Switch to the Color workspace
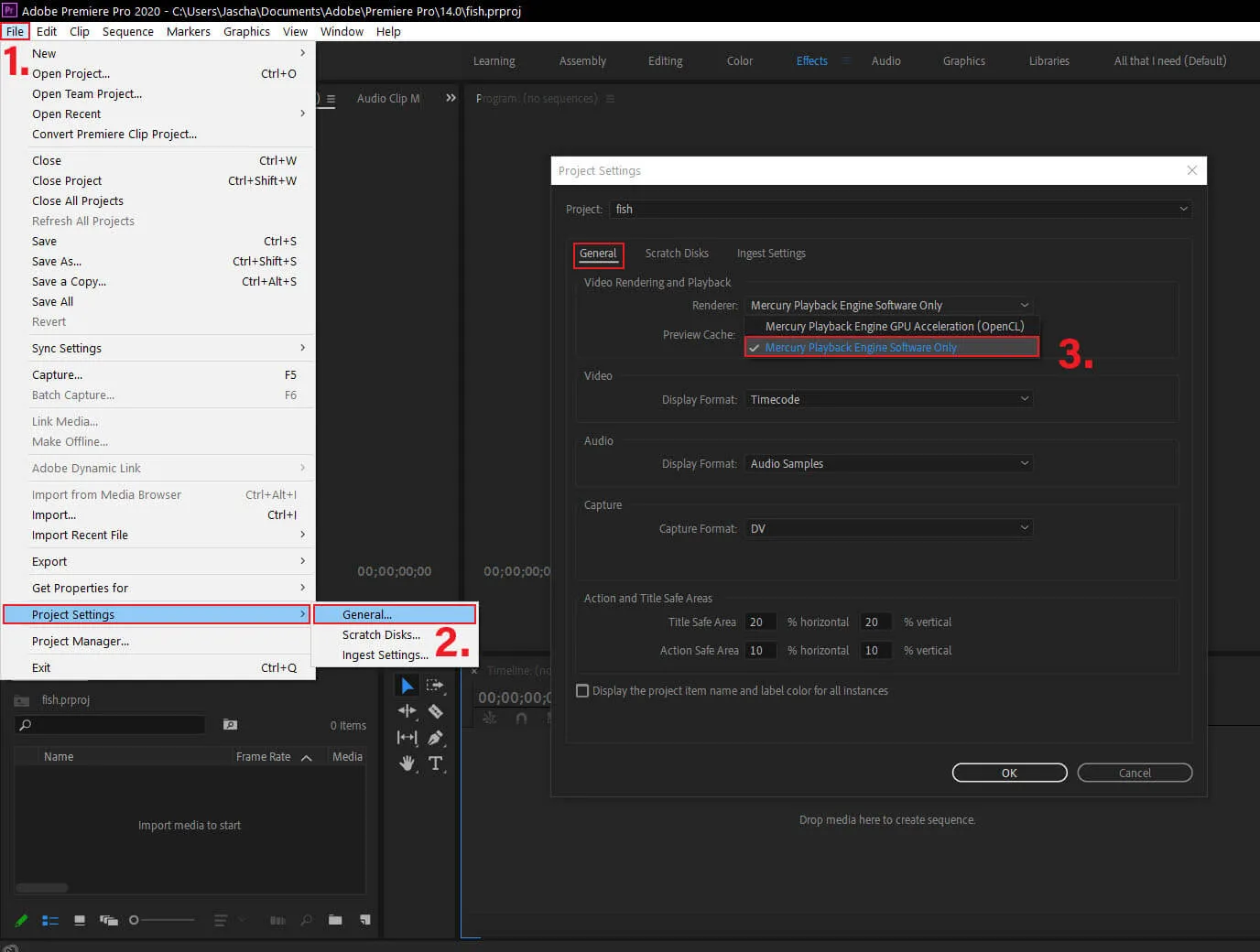Screen dimensions: 1260x952 (x=740, y=61)
